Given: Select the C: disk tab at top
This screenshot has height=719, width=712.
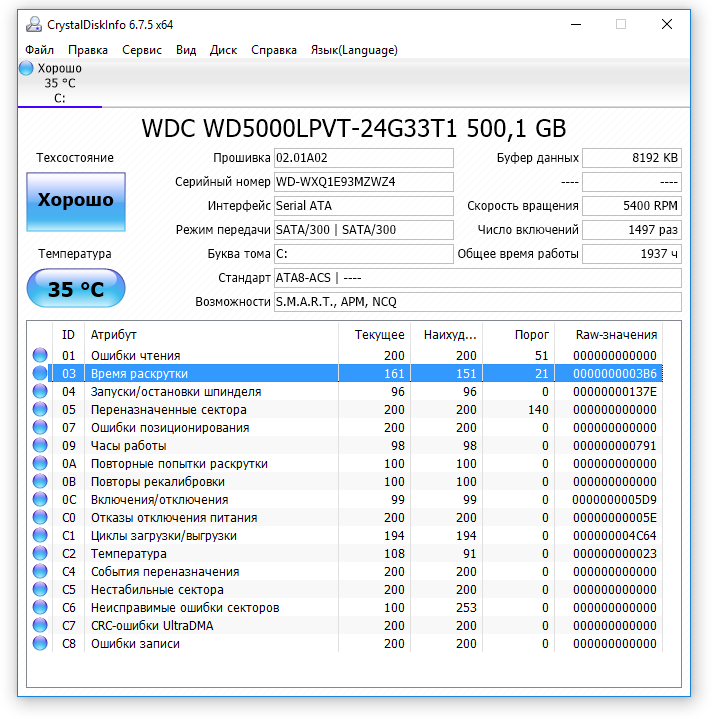Looking at the screenshot, I should (x=60, y=83).
